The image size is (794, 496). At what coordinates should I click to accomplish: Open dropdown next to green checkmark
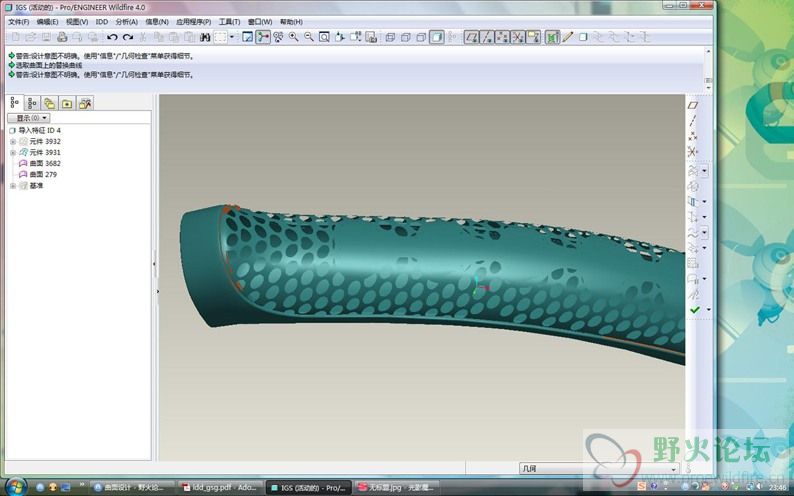708,310
